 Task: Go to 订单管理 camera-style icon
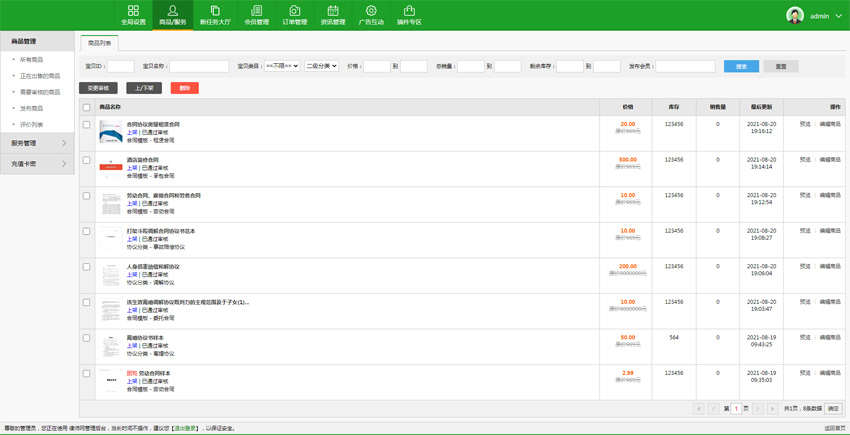[295, 11]
